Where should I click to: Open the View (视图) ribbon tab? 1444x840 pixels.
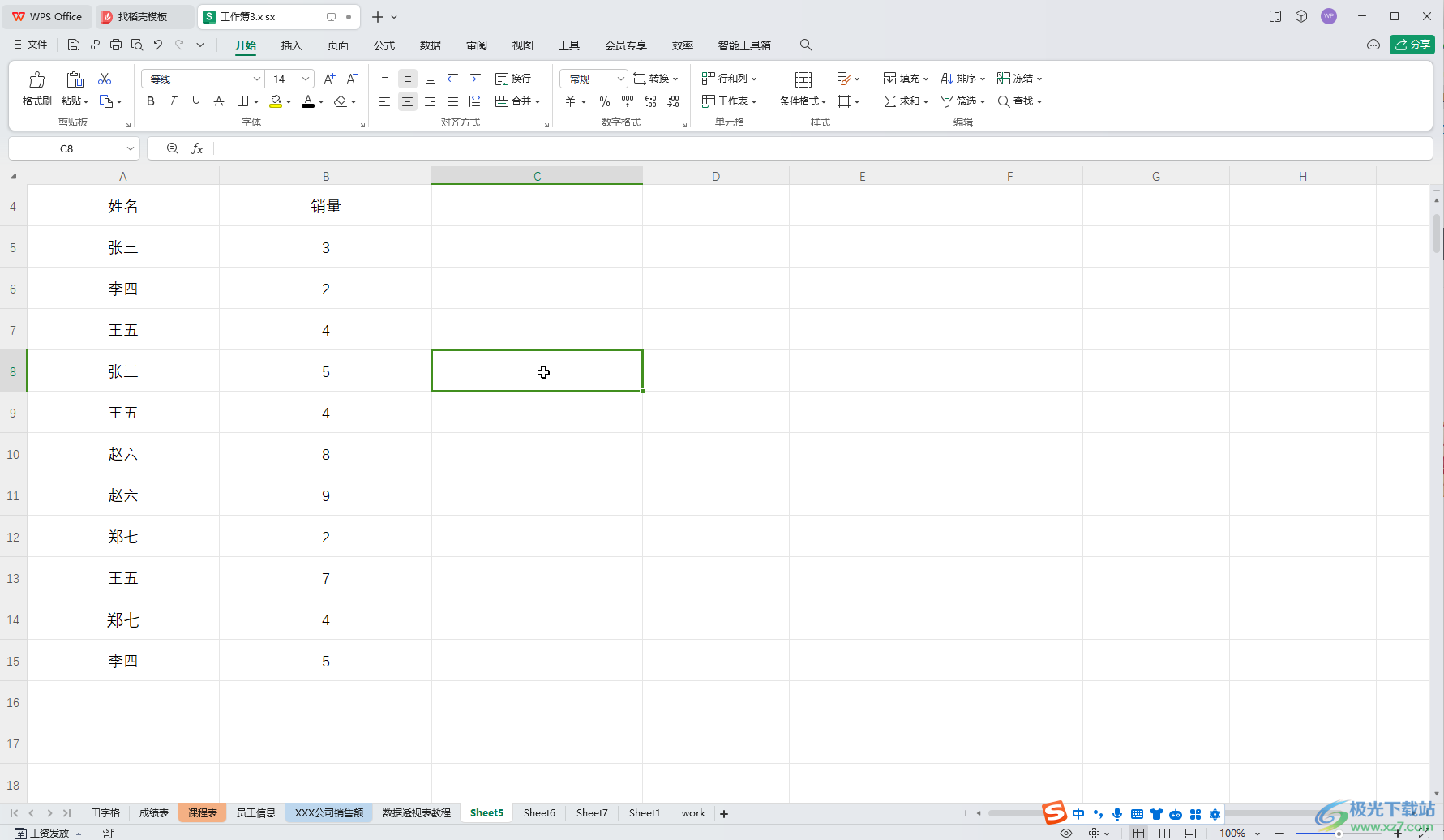point(523,45)
